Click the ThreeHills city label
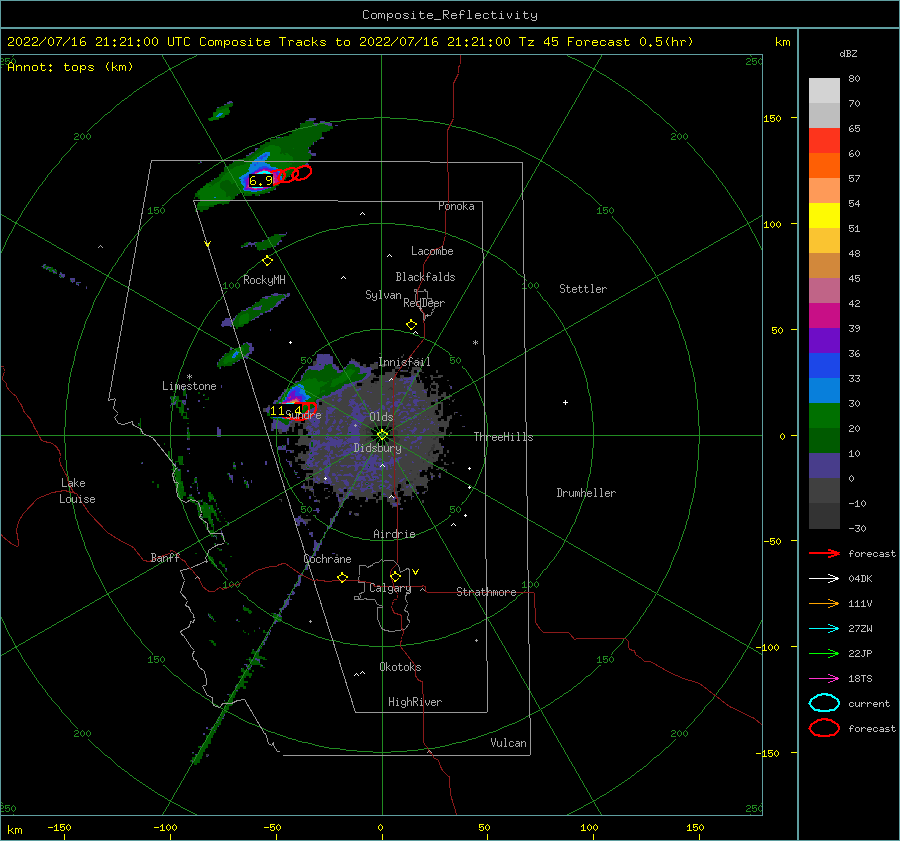The image size is (900, 841). 503,437
